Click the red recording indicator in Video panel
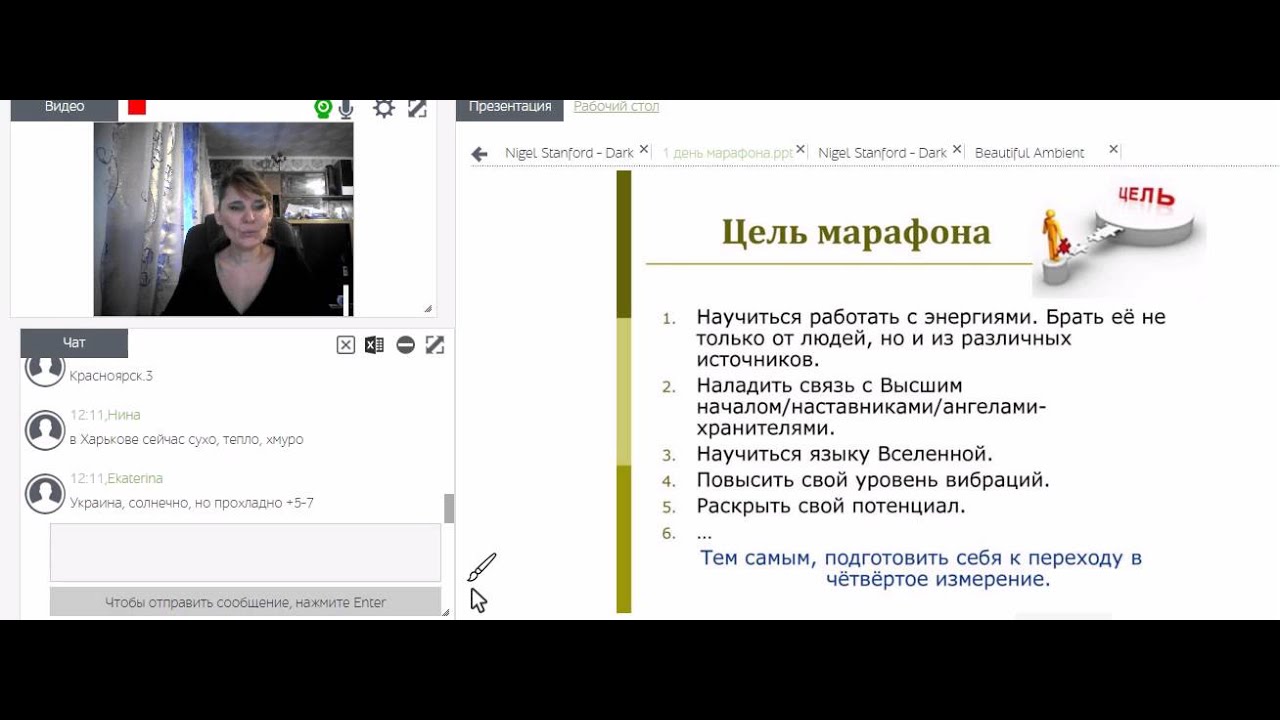The width and height of the screenshot is (1280, 720). [x=137, y=107]
